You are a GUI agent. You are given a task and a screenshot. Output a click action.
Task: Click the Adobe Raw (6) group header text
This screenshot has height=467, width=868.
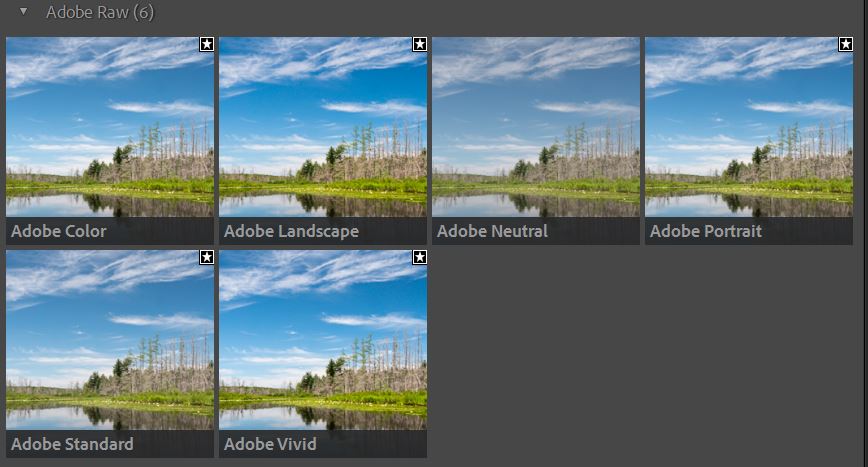(x=100, y=13)
